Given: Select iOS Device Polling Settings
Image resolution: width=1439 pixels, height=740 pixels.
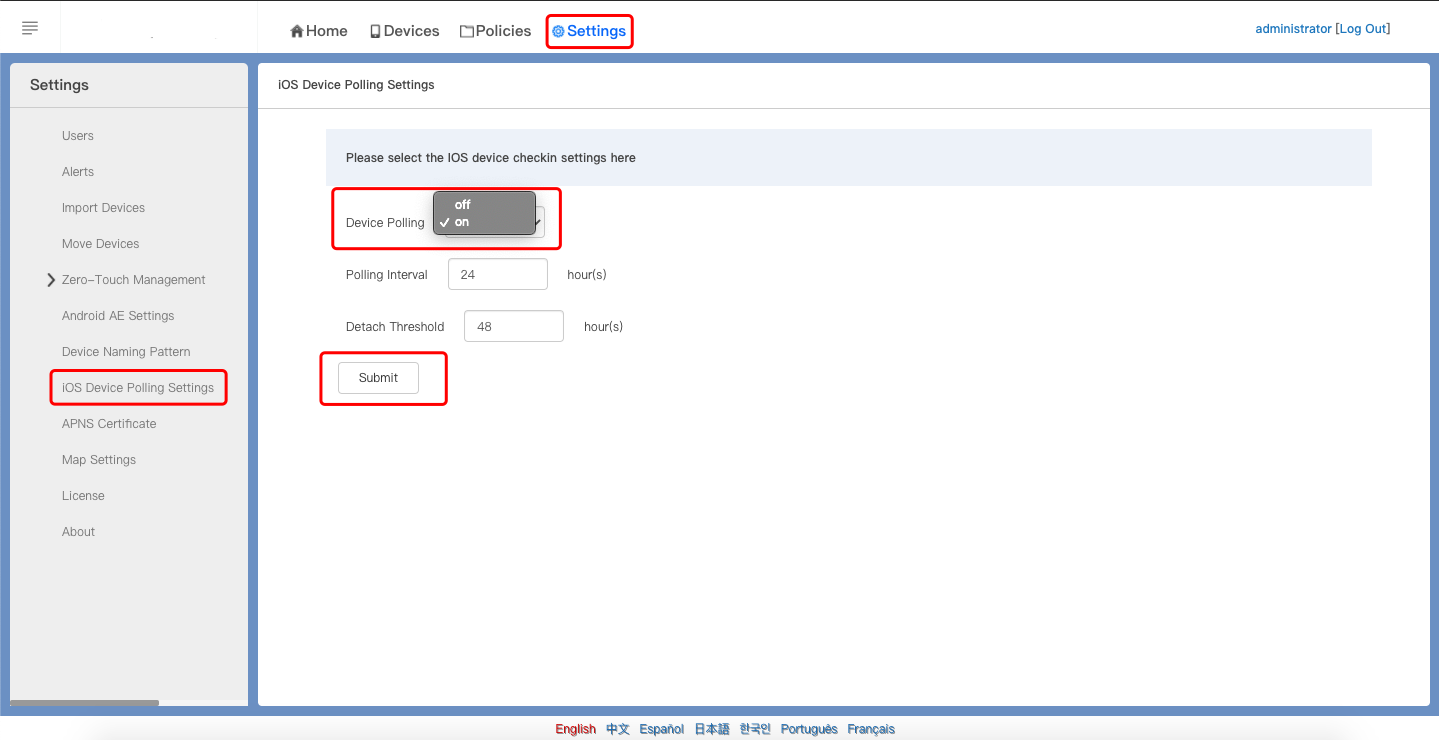Looking at the screenshot, I should 138,388.
